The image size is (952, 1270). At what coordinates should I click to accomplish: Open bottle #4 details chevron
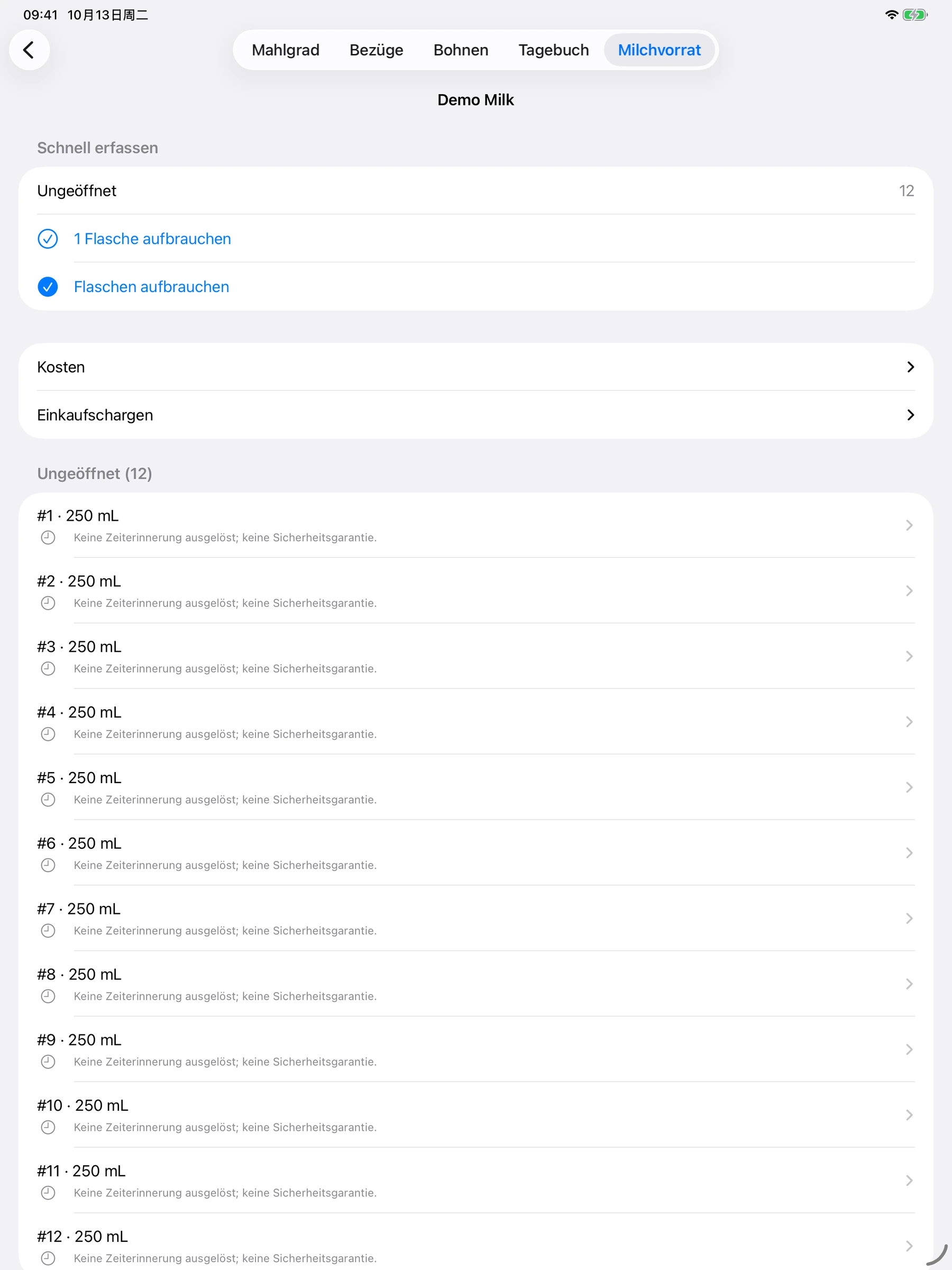point(909,722)
